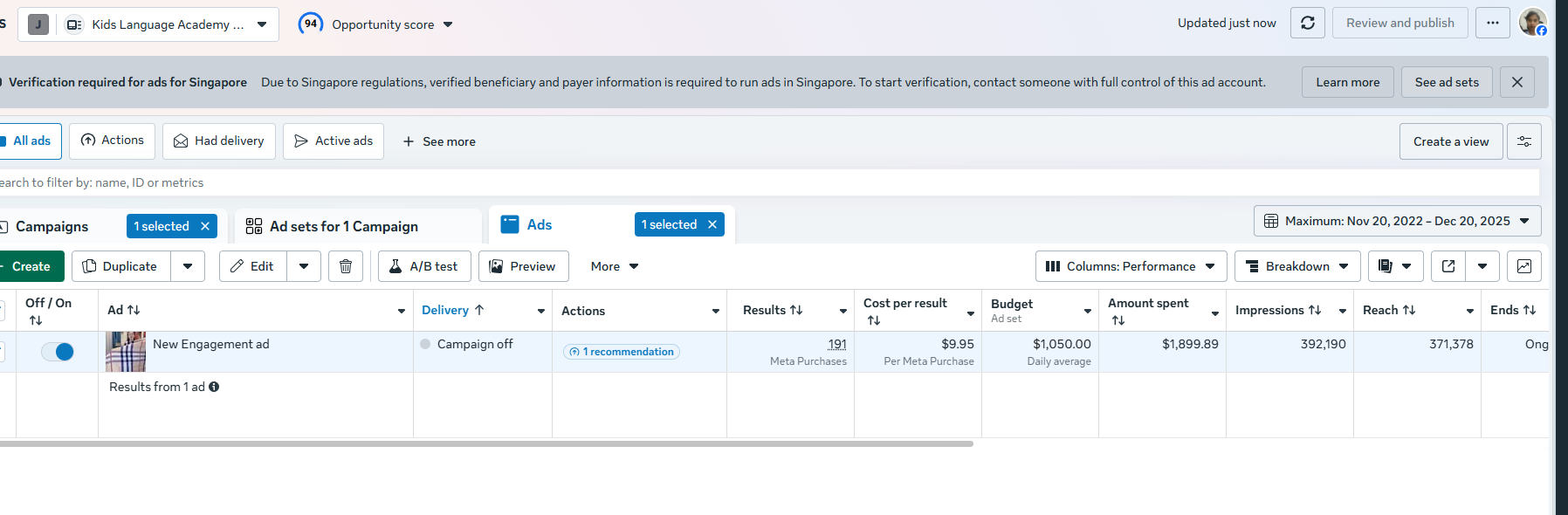Click the horizontal table scrollbar
The image size is (1568, 515).
tap(486, 443)
